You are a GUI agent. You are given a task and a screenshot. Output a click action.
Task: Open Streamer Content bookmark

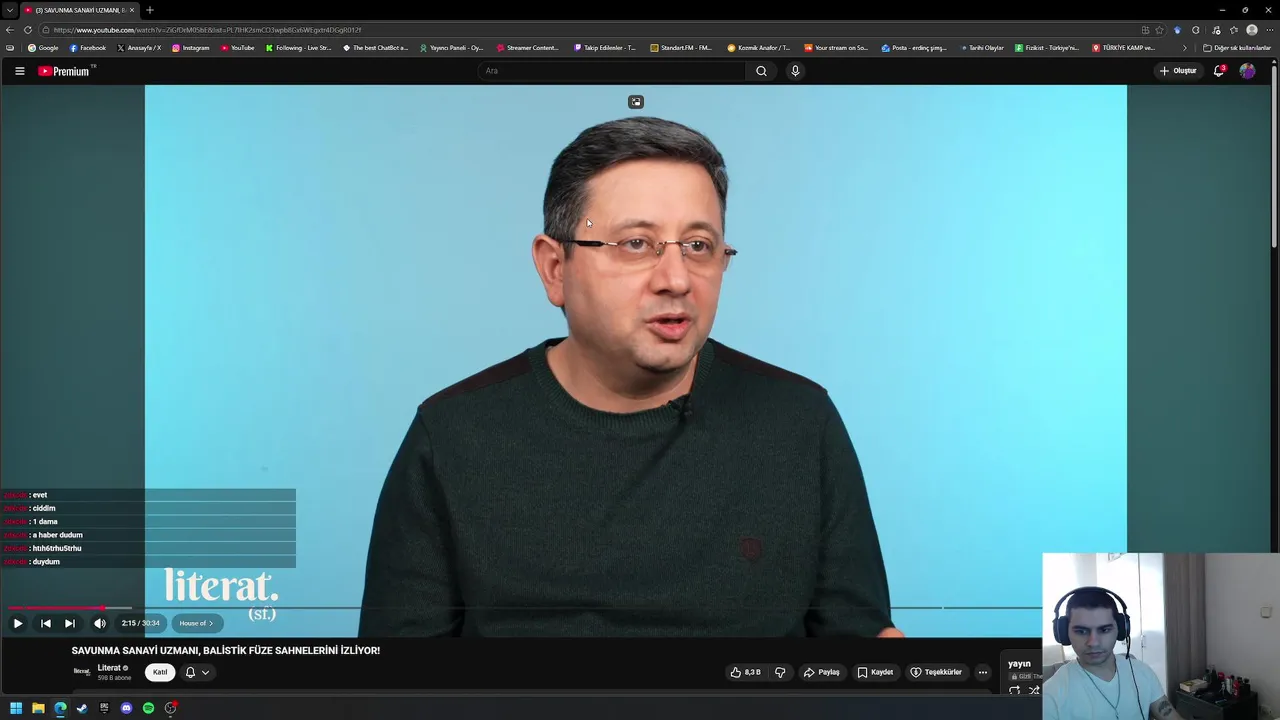point(528,48)
